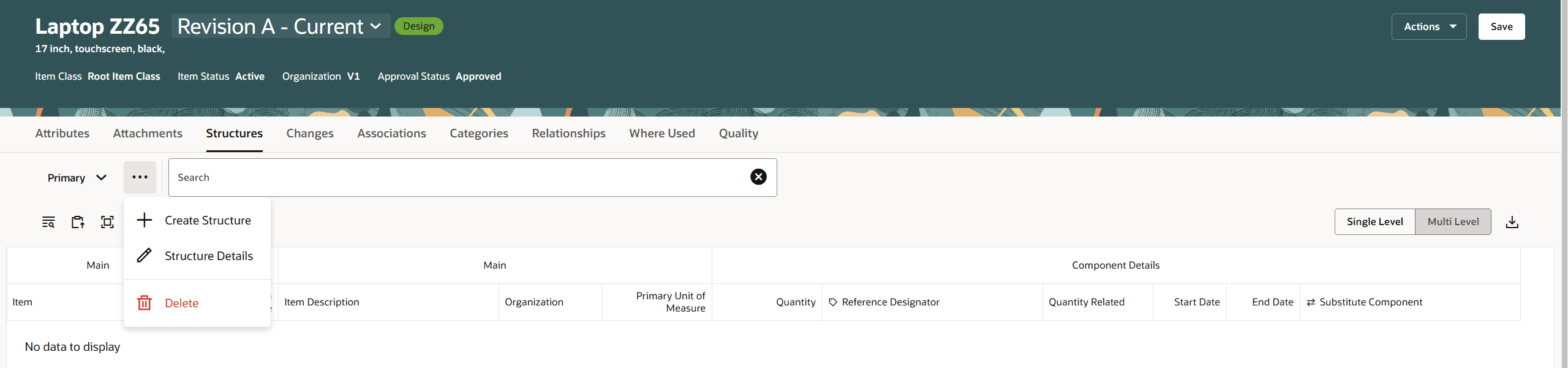Click the three-dots more actions button

point(140,177)
